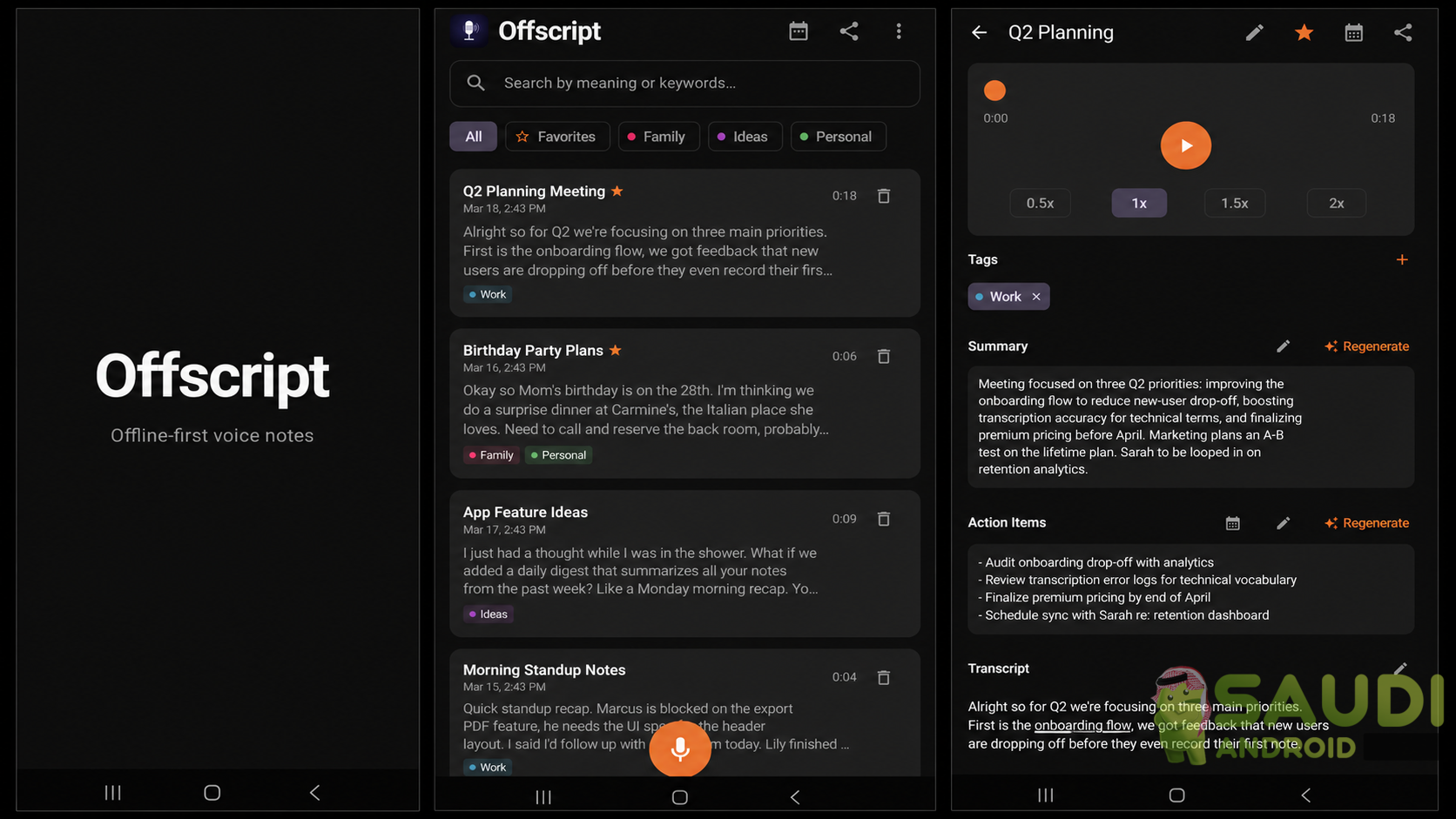1456x819 pixels.
Task: Delete the Morning Standup Notes note
Action: point(884,677)
